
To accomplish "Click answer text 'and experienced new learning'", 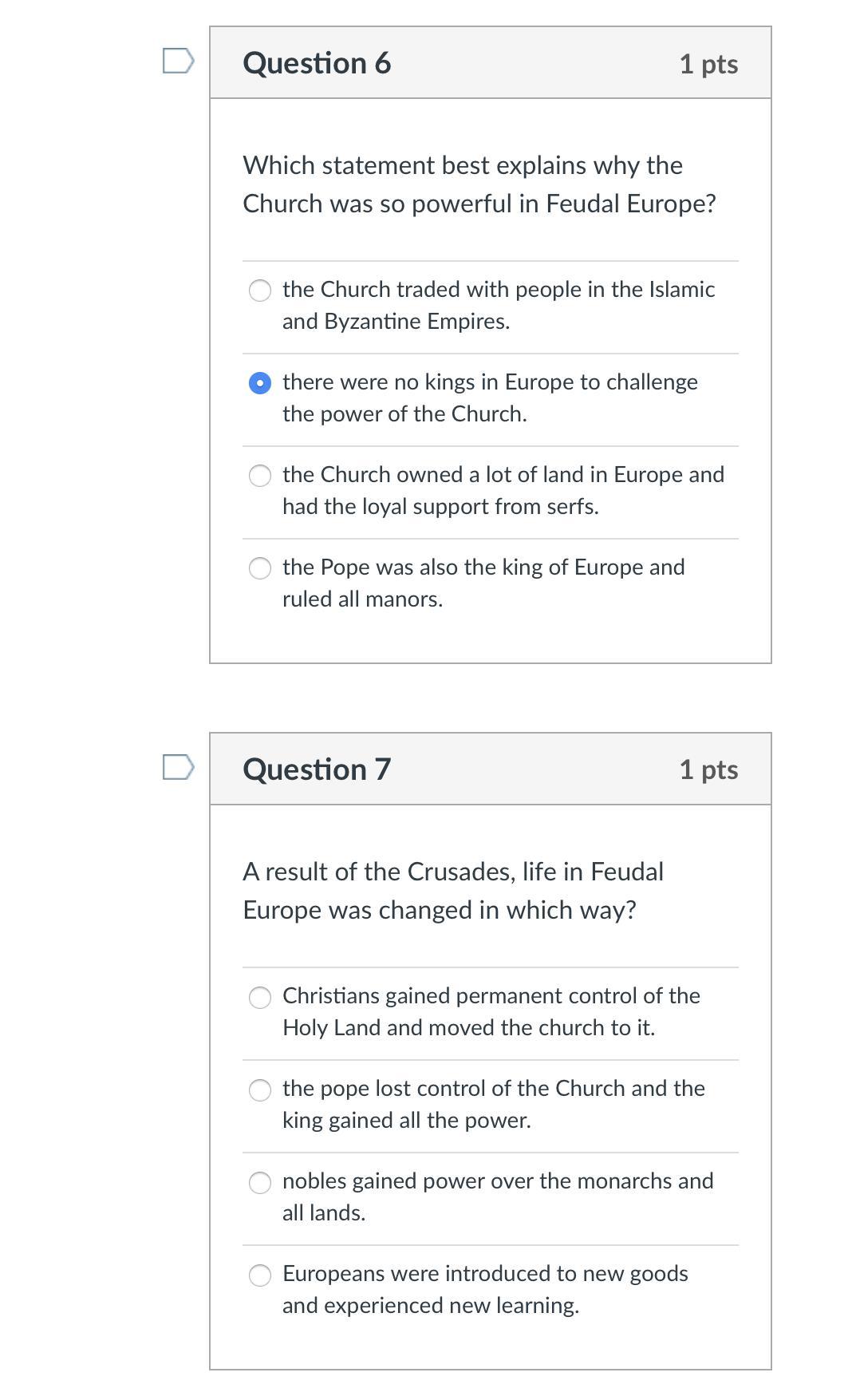I will click(x=431, y=1306).
